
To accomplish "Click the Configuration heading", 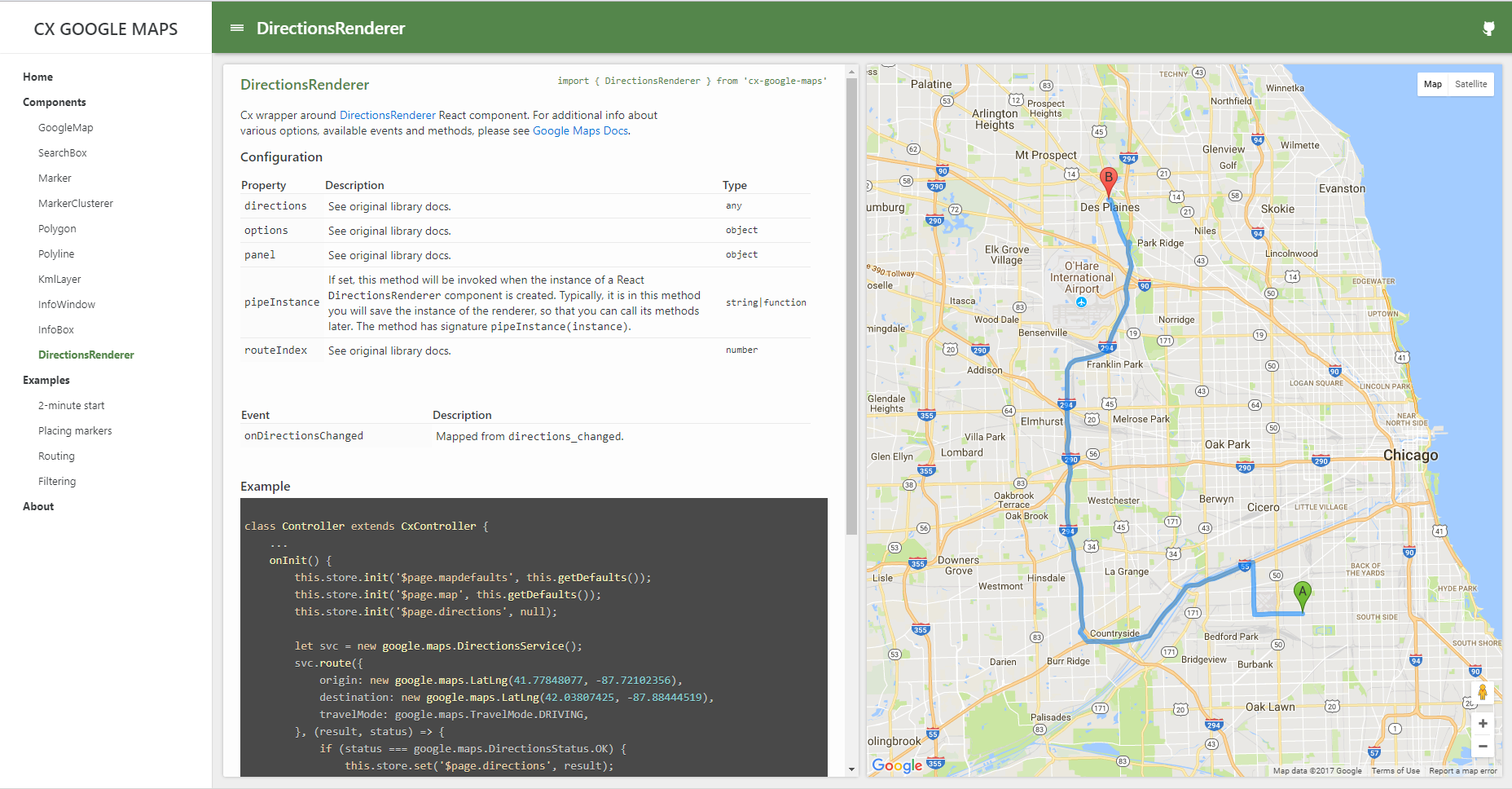I will 281,156.
